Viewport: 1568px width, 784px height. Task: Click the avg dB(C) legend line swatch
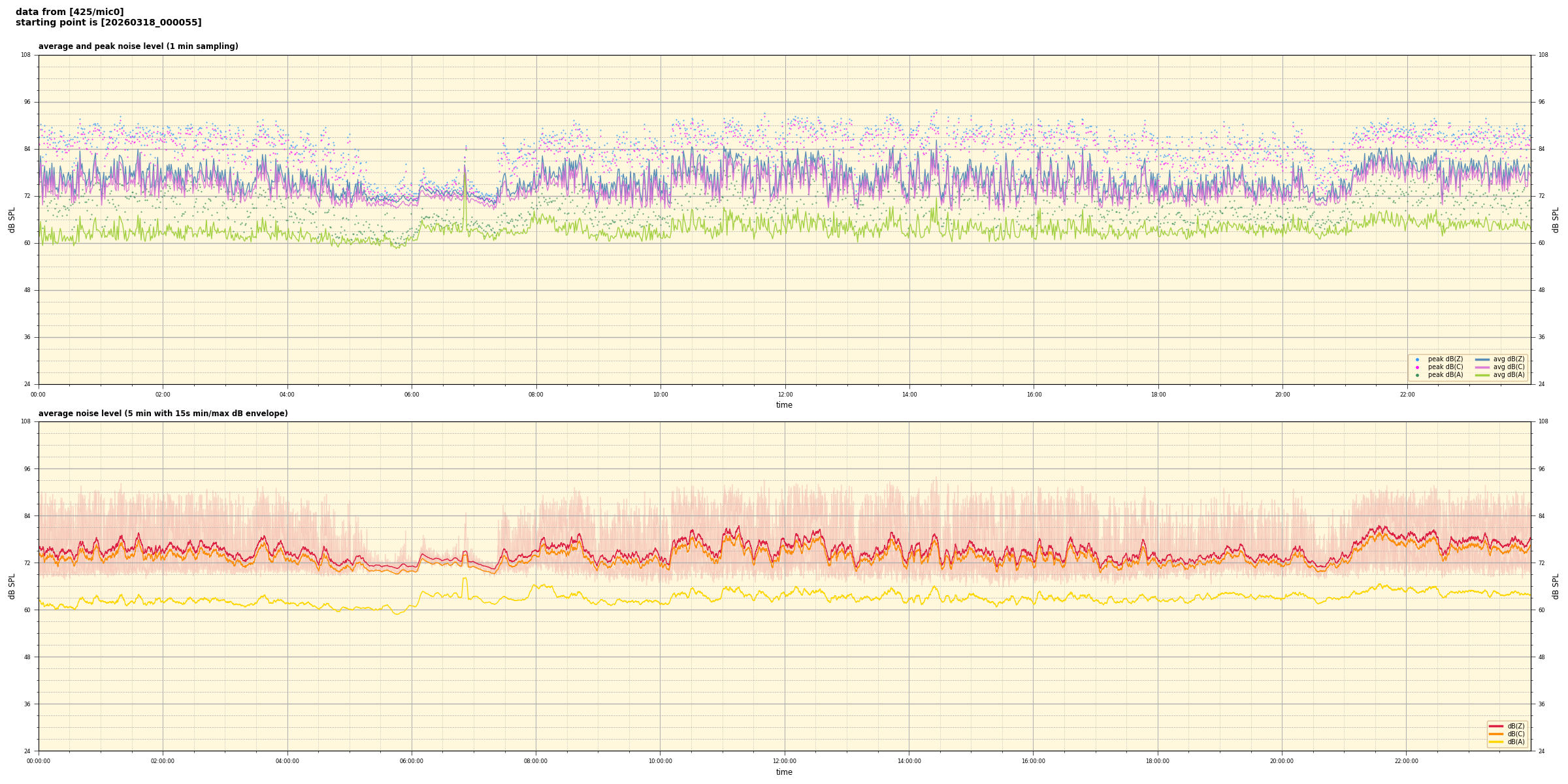(x=1482, y=367)
